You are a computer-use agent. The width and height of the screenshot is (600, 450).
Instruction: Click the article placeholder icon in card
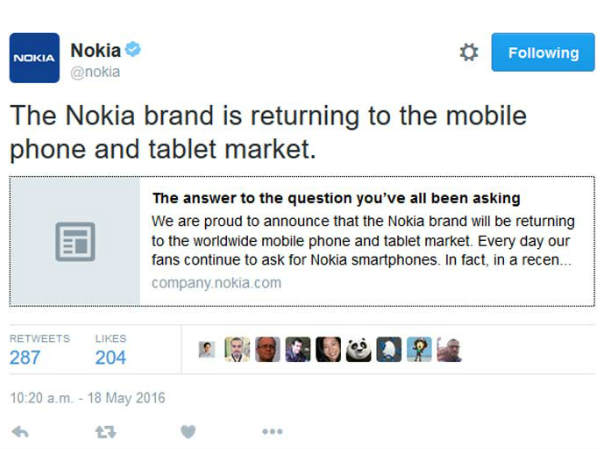click(x=75, y=242)
